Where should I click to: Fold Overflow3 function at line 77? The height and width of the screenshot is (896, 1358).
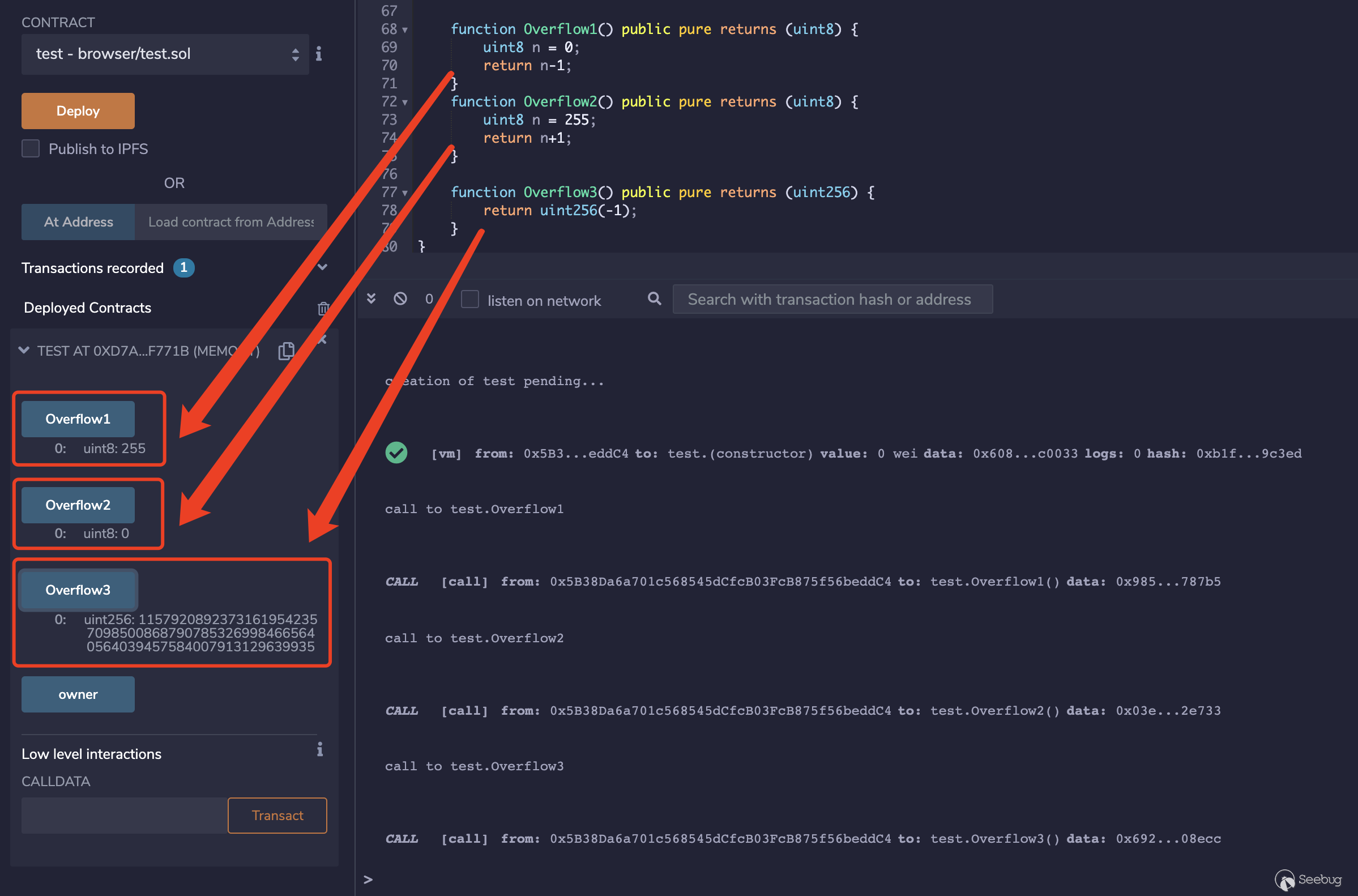click(x=405, y=193)
